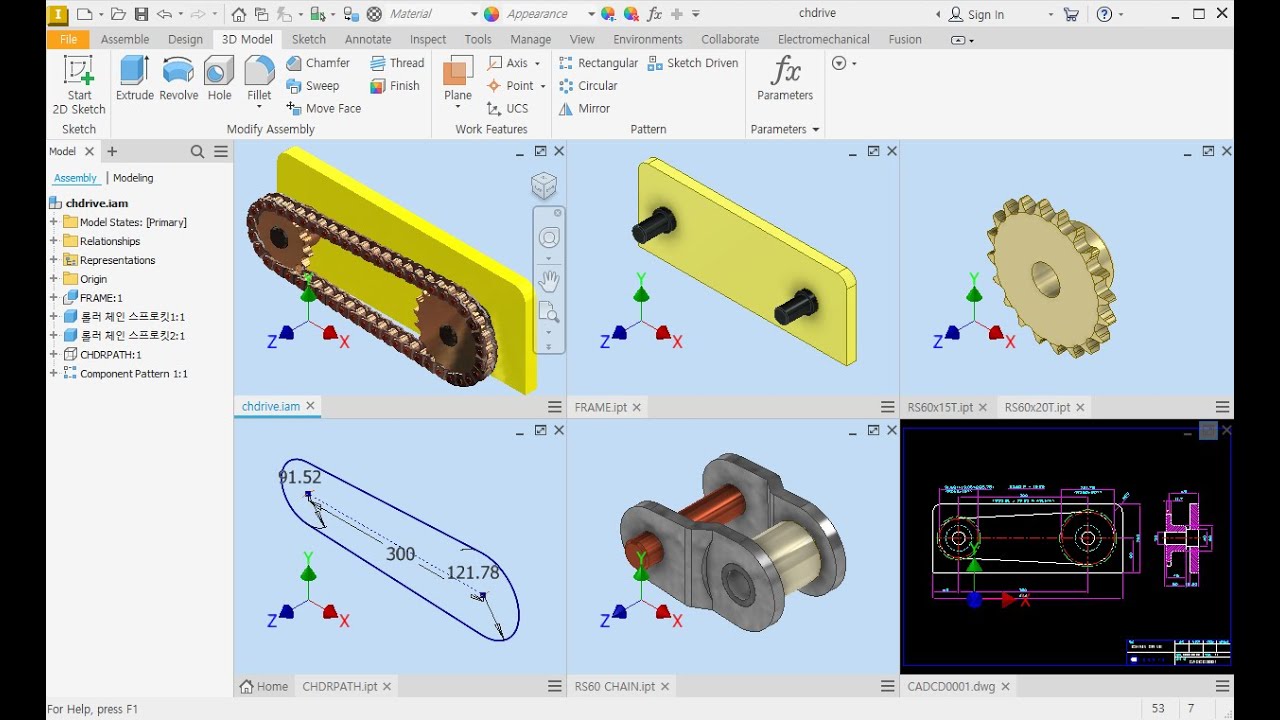Viewport: 1280px width, 720px height.
Task: Click the ViewCube in the chdrive view
Action: tap(543, 186)
